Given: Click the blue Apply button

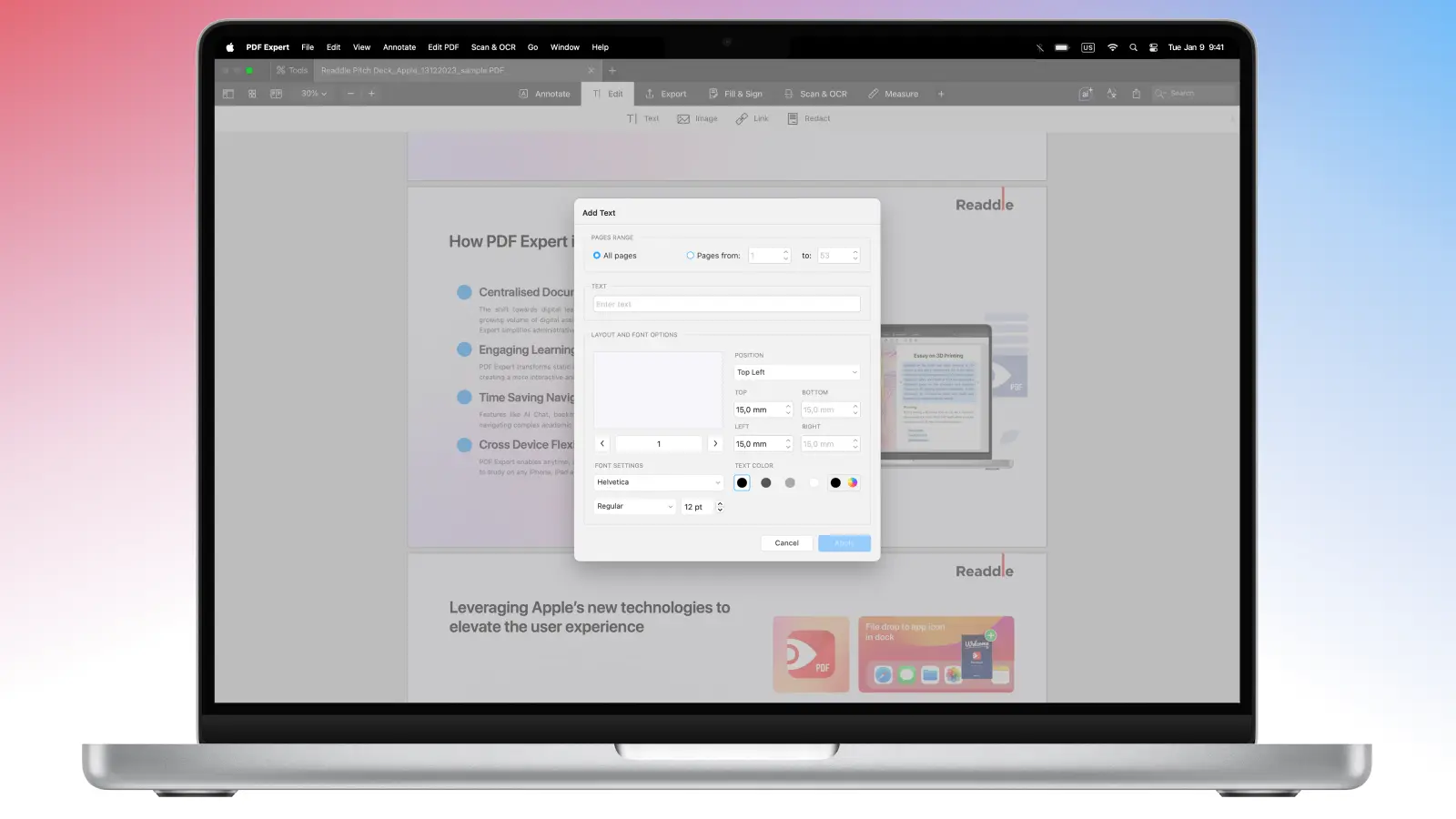Looking at the screenshot, I should [844, 543].
